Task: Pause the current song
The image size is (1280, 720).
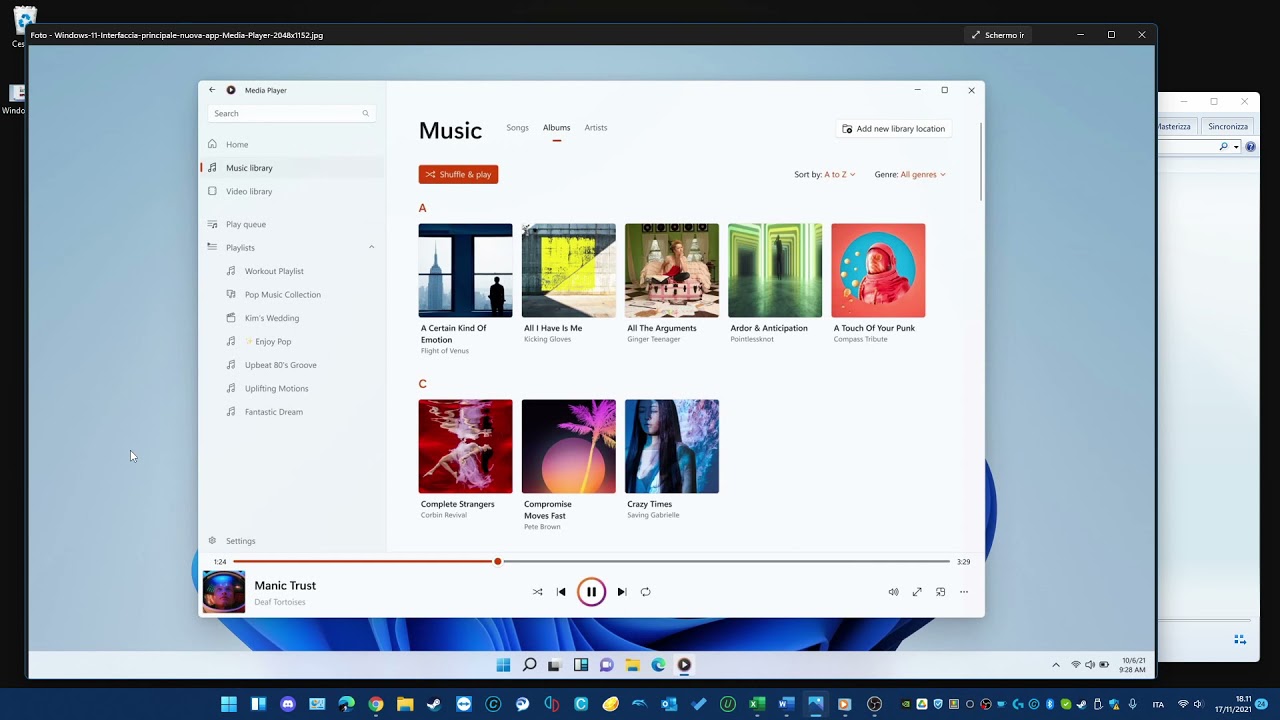Action: coord(591,592)
